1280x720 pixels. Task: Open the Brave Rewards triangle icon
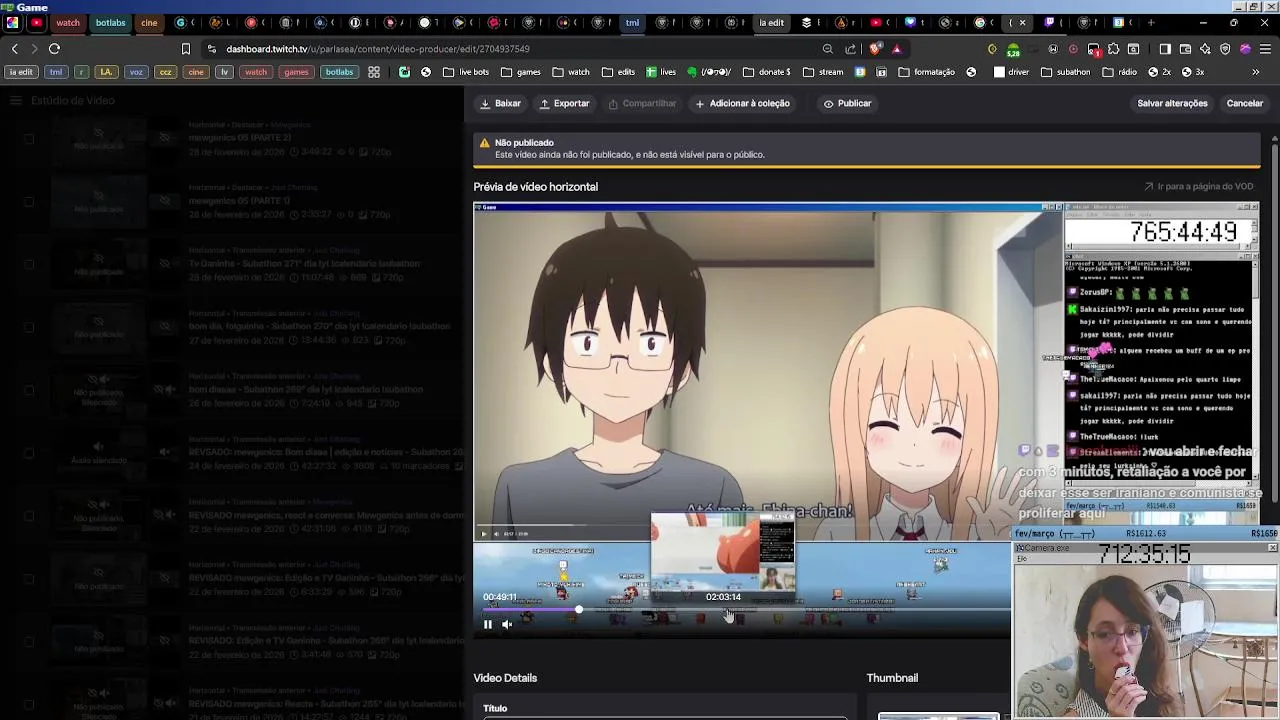897,48
